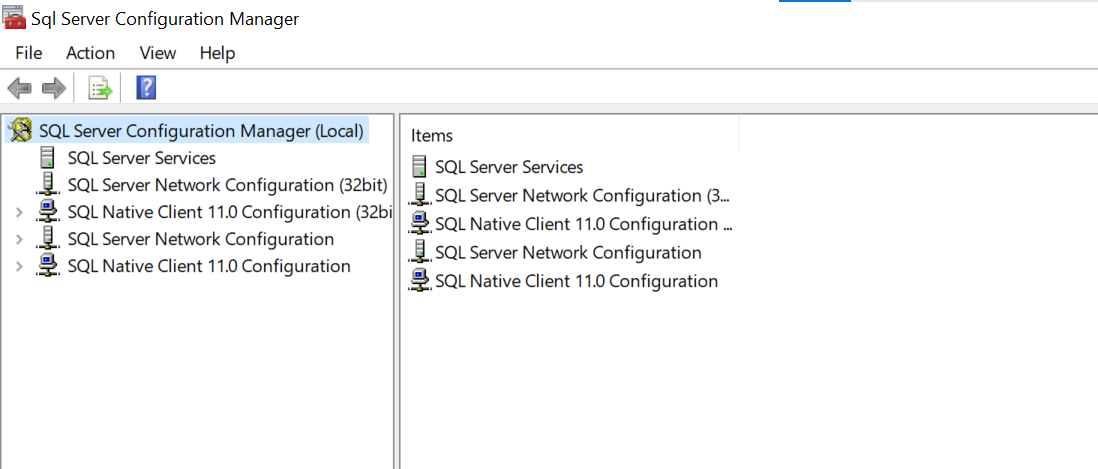Click the Export List toolbar icon
The height and width of the screenshot is (469, 1098).
click(100, 88)
